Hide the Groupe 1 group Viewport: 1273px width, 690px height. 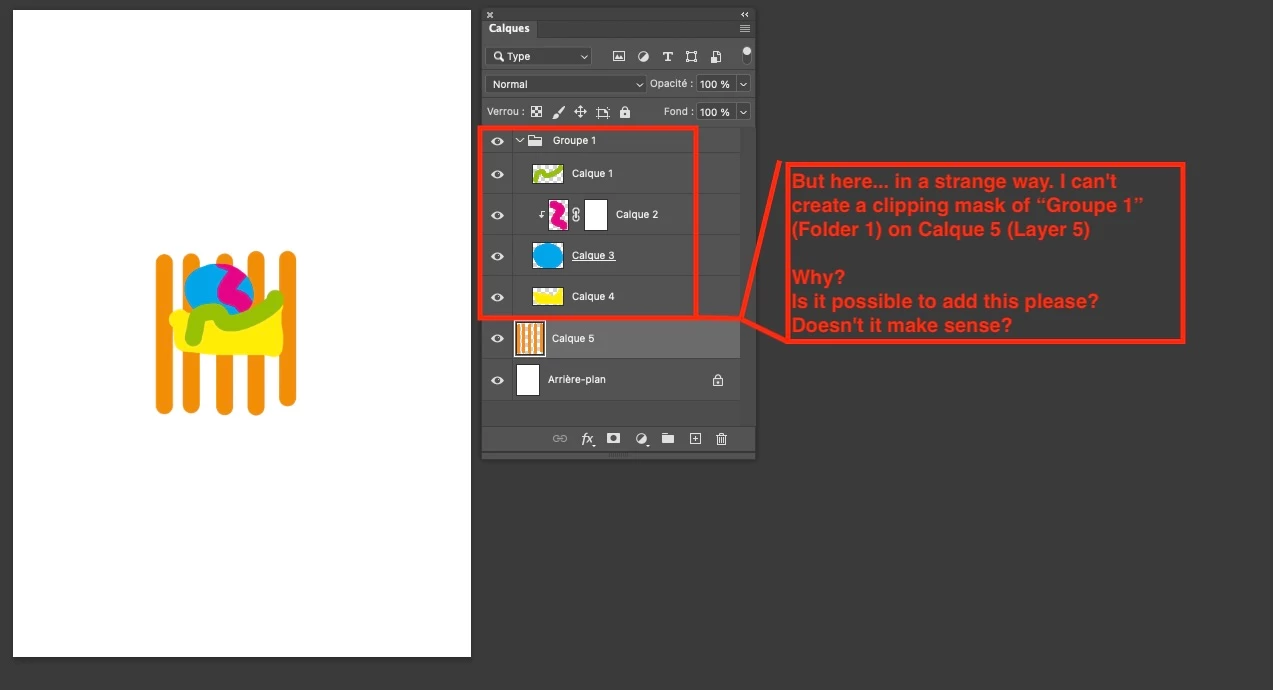tap(497, 141)
